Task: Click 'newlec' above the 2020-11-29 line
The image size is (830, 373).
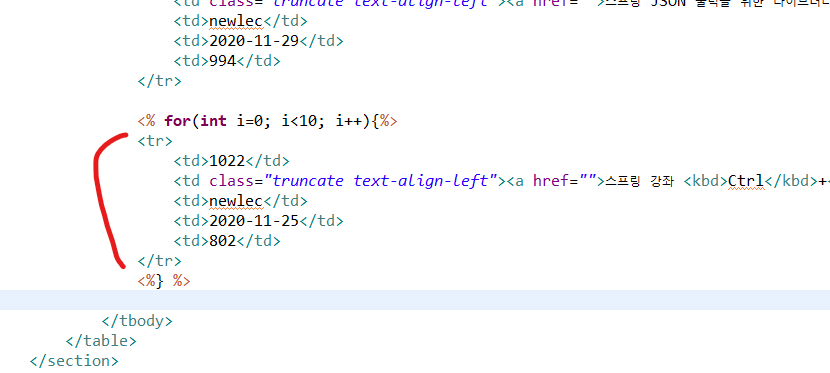Action: point(236,21)
